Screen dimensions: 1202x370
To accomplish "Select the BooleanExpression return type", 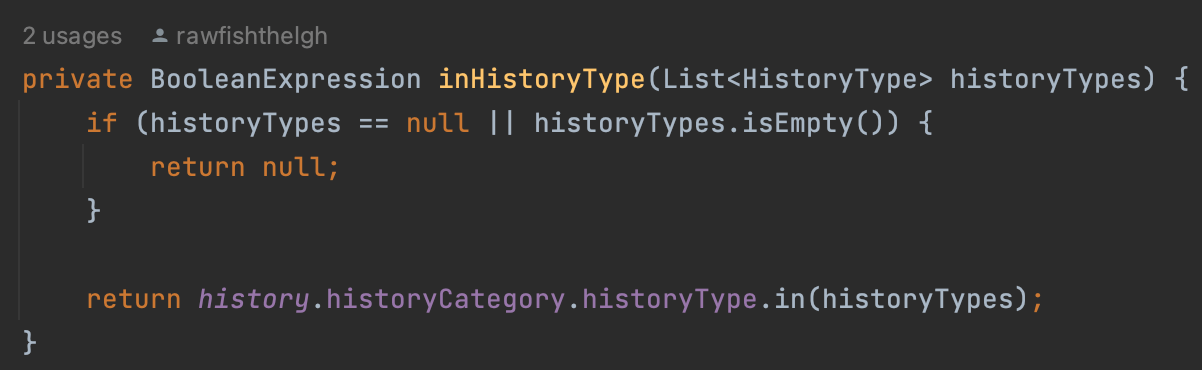I will tap(286, 80).
